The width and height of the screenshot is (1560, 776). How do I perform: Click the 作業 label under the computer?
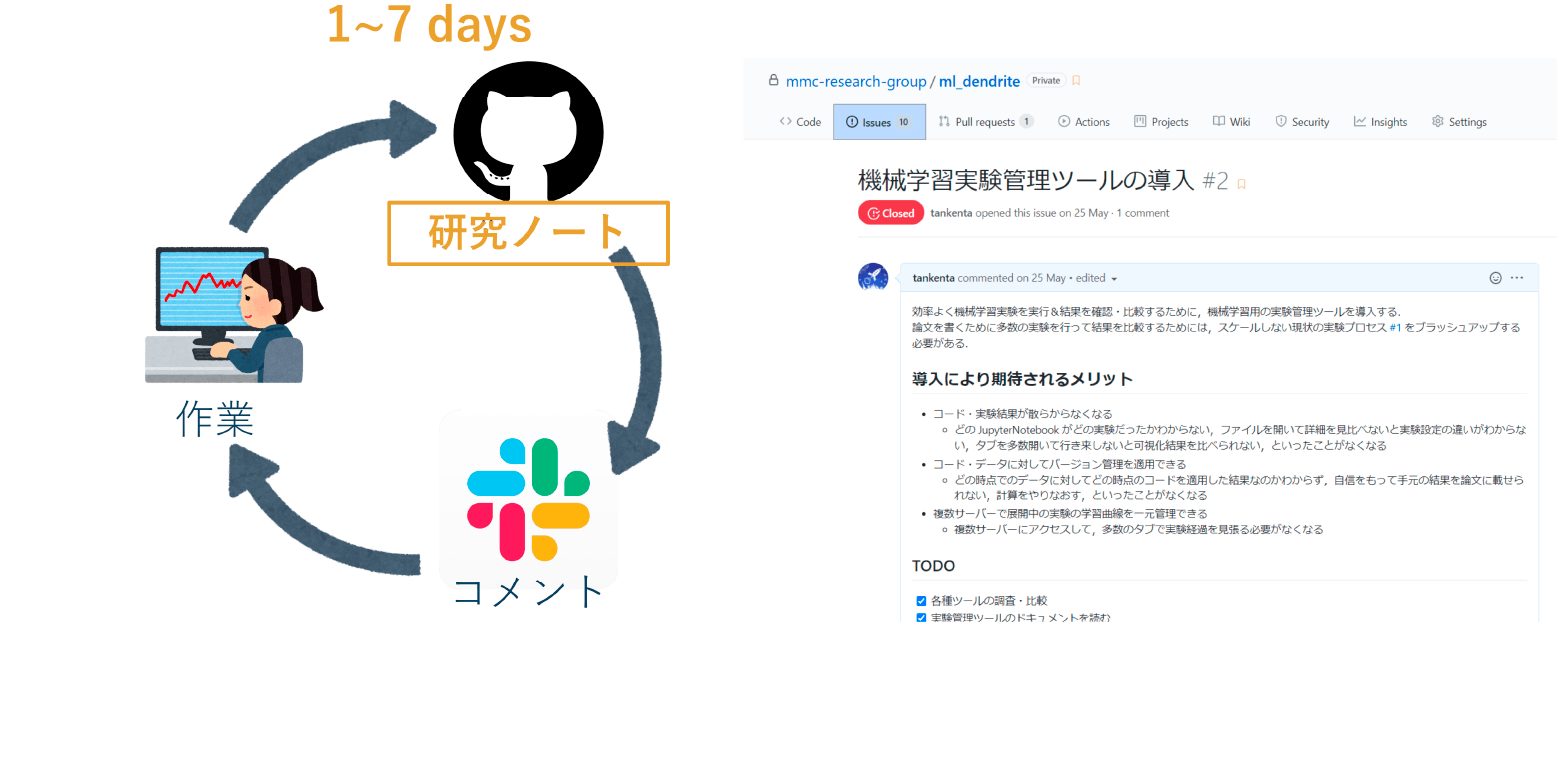tap(215, 419)
